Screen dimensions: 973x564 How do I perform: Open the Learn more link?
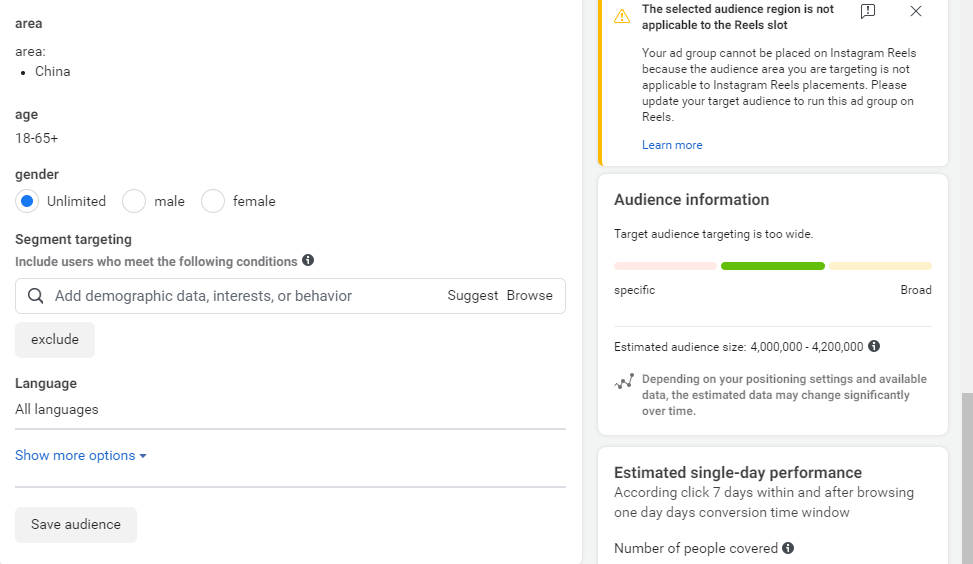pos(672,145)
